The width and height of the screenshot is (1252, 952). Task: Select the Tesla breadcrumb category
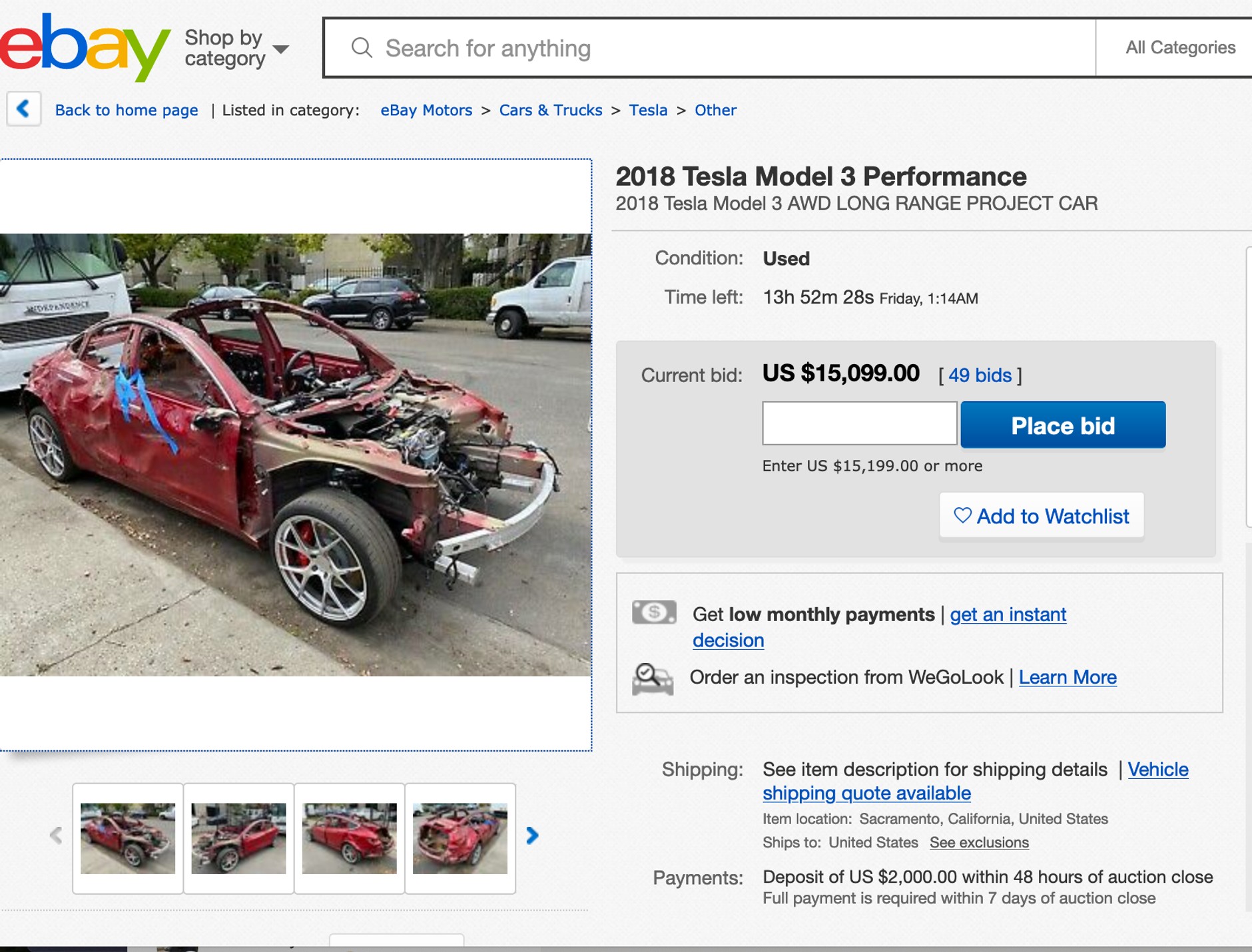click(647, 109)
